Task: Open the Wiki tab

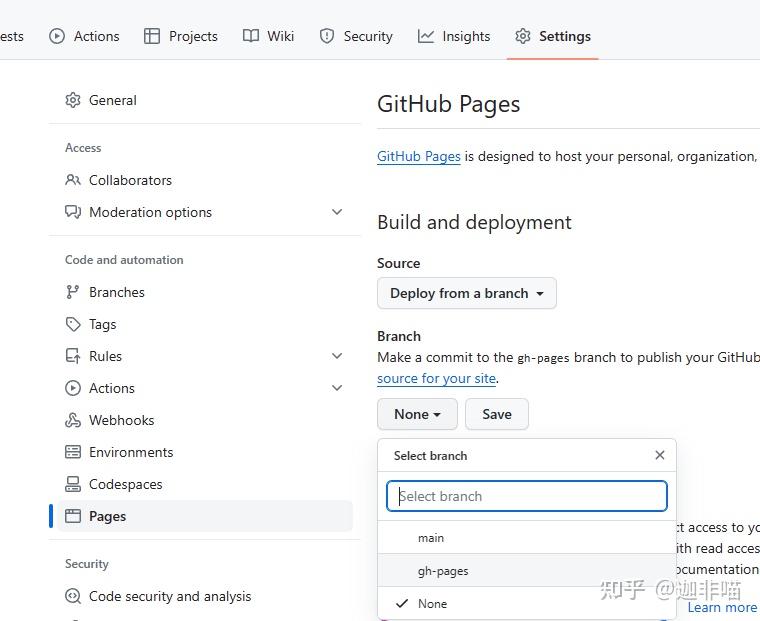Action: tap(268, 36)
